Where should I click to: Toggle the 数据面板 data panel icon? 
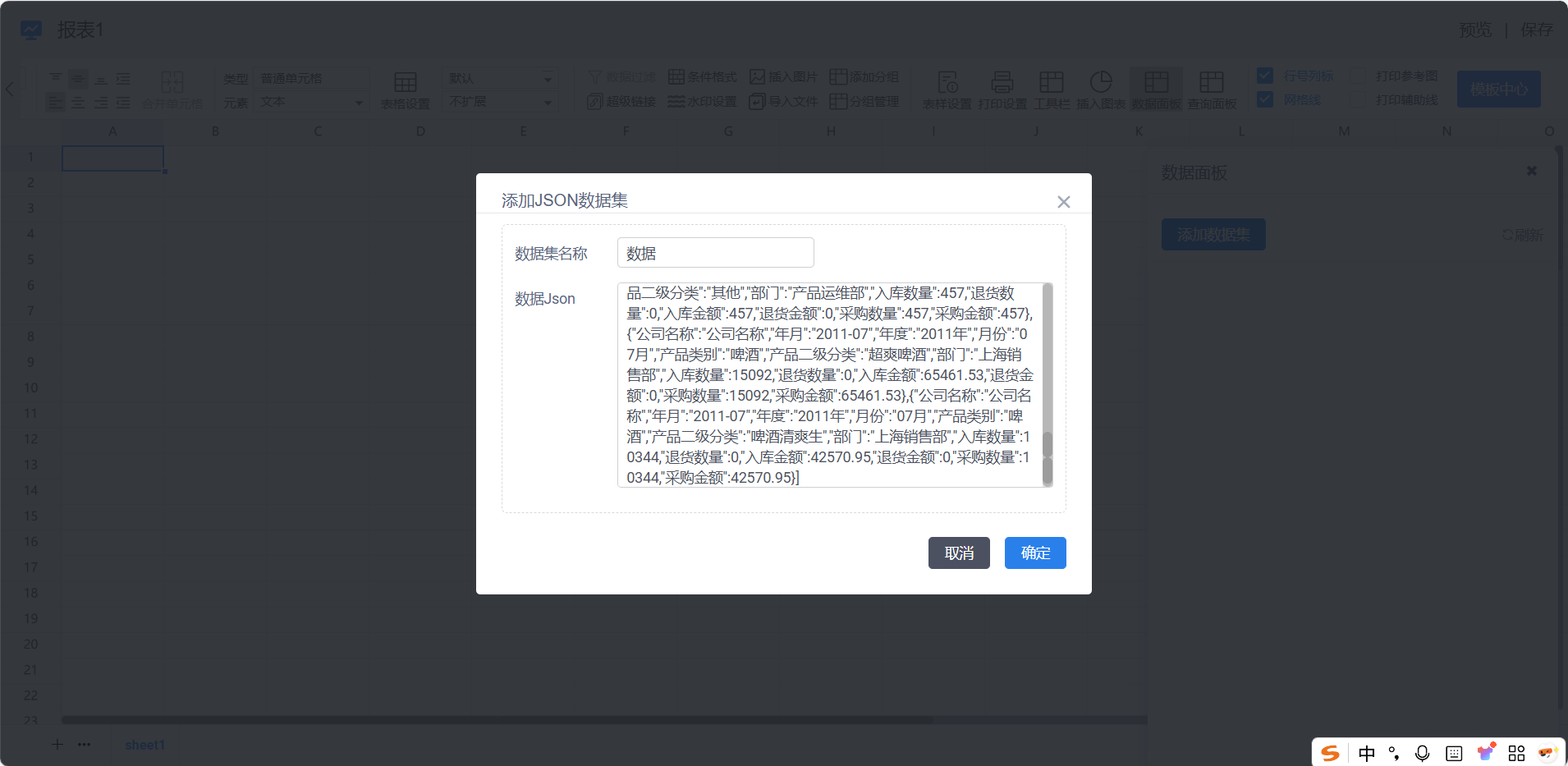click(1156, 89)
